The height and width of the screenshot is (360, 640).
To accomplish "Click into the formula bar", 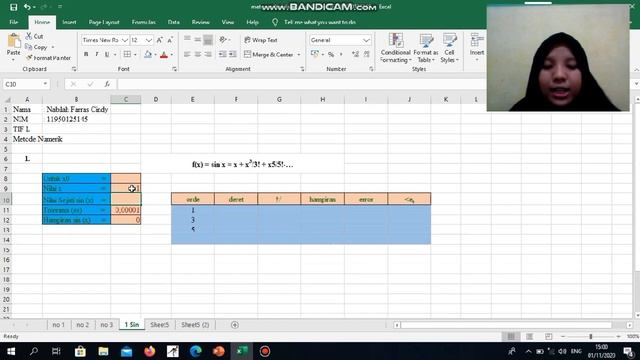I will (x=302, y=84).
